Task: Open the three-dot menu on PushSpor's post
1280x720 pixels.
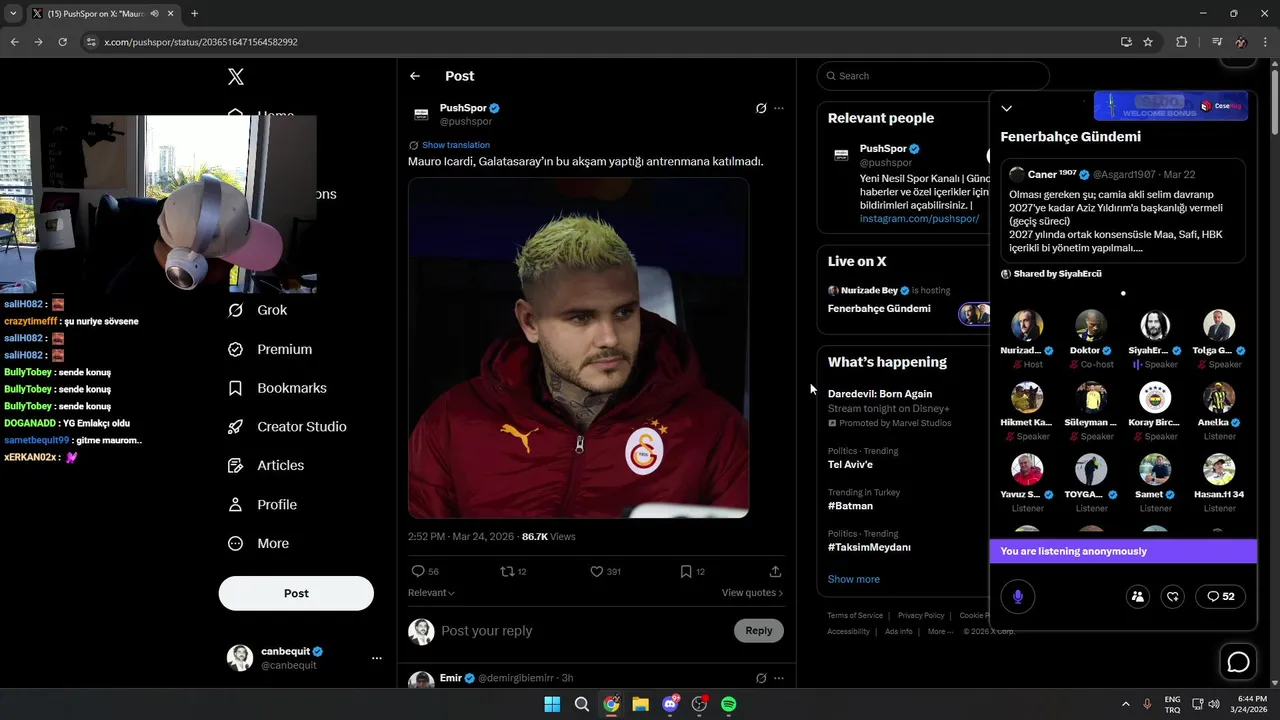Action: (779, 108)
